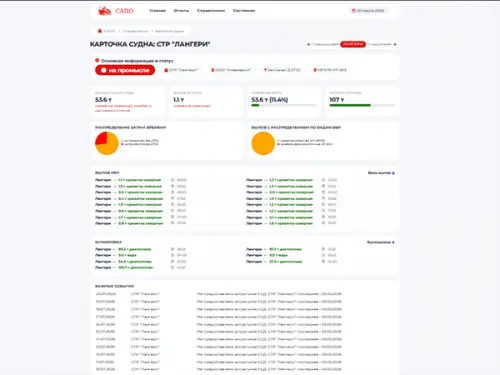Click the time distribution pie chart
This screenshot has width=500, height=375.
(x=107, y=143)
